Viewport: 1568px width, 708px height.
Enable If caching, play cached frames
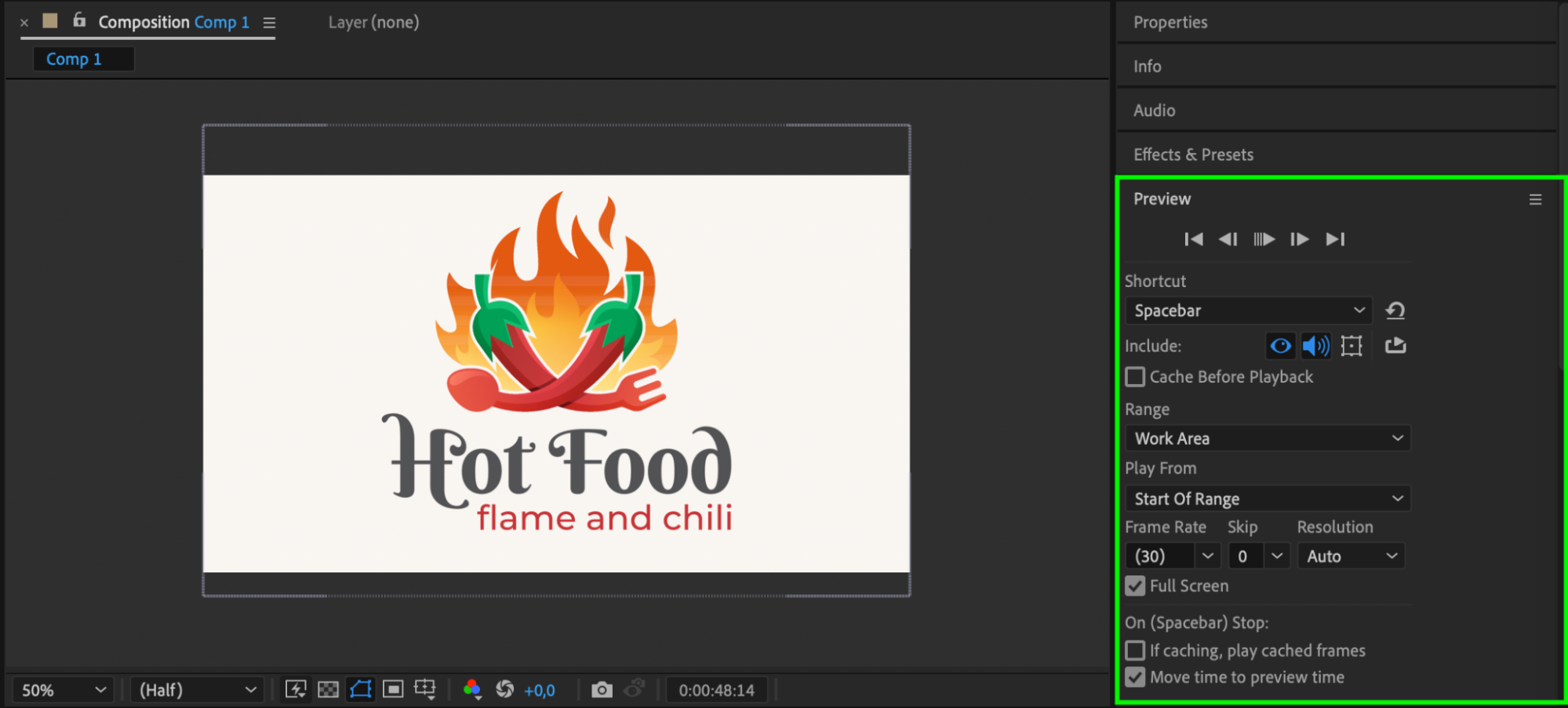point(1135,651)
